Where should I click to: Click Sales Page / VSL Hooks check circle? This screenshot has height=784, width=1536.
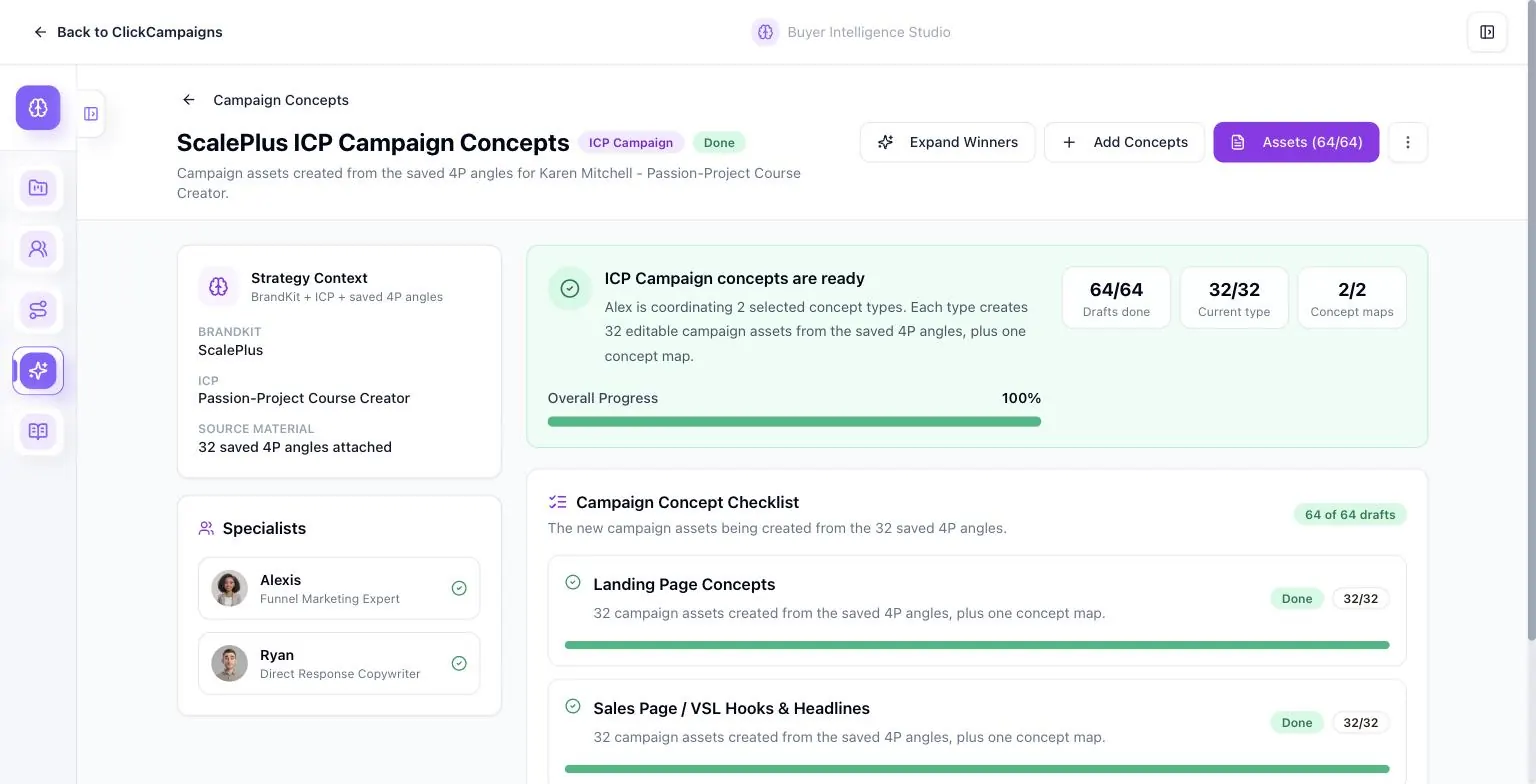573,706
